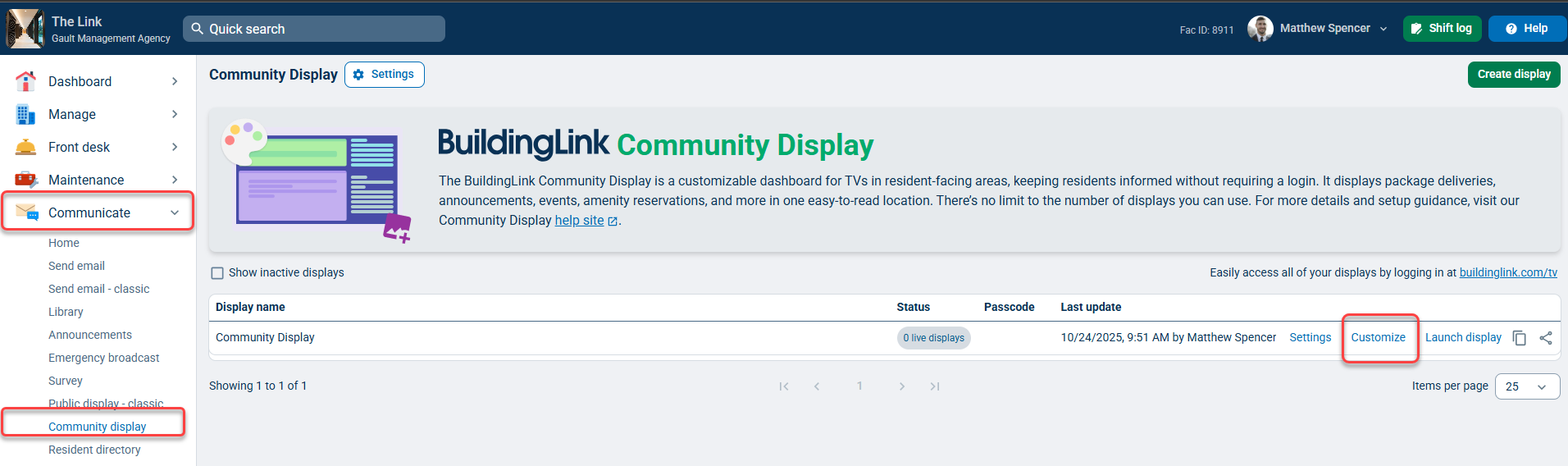Open Public display - classic menu item
The height and width of the screenshot is (466, 1568).
tap(106, 404)
